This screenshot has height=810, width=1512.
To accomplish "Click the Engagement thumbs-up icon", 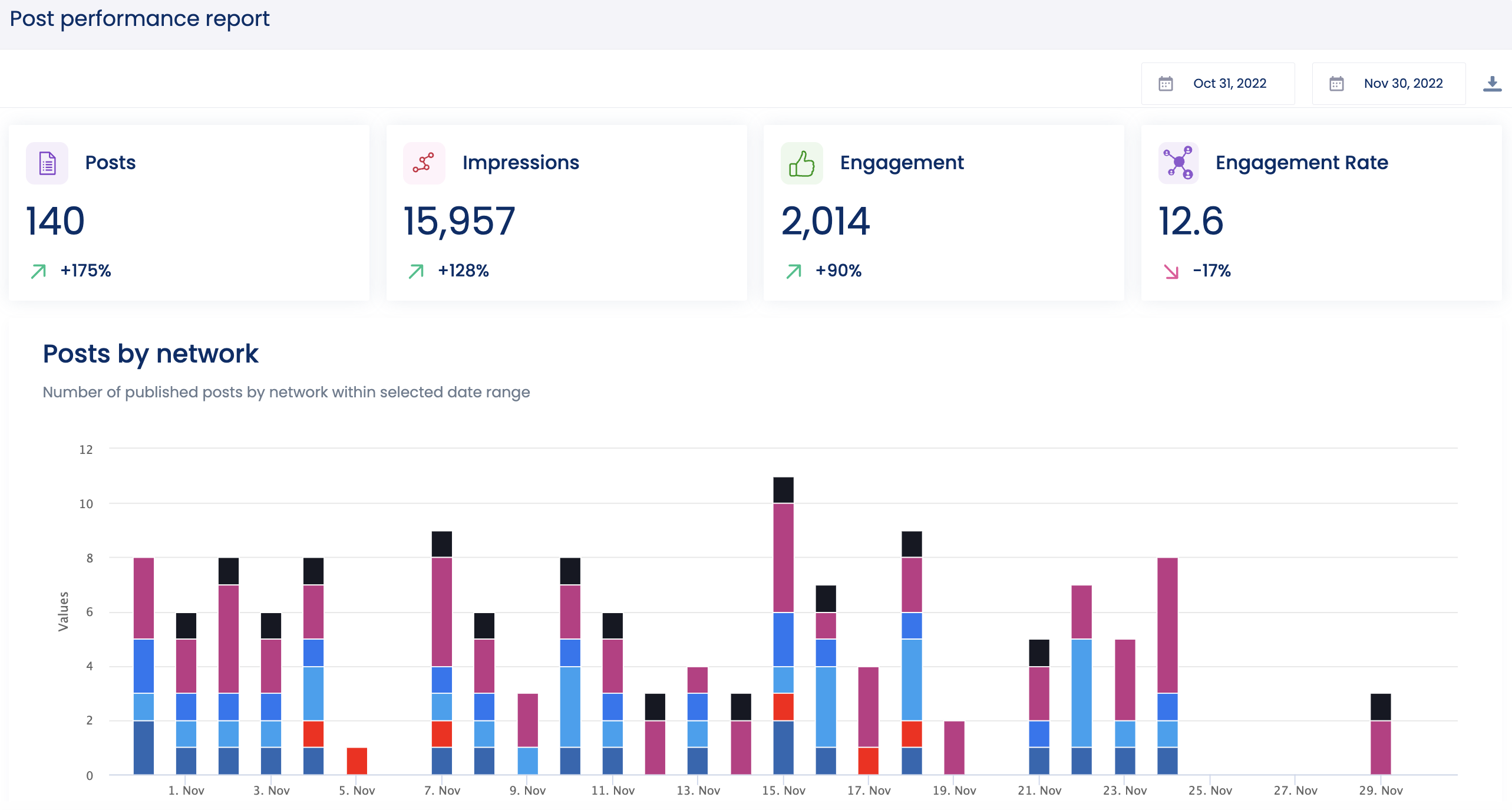I will pyautogui.click(x=801, y=163).
